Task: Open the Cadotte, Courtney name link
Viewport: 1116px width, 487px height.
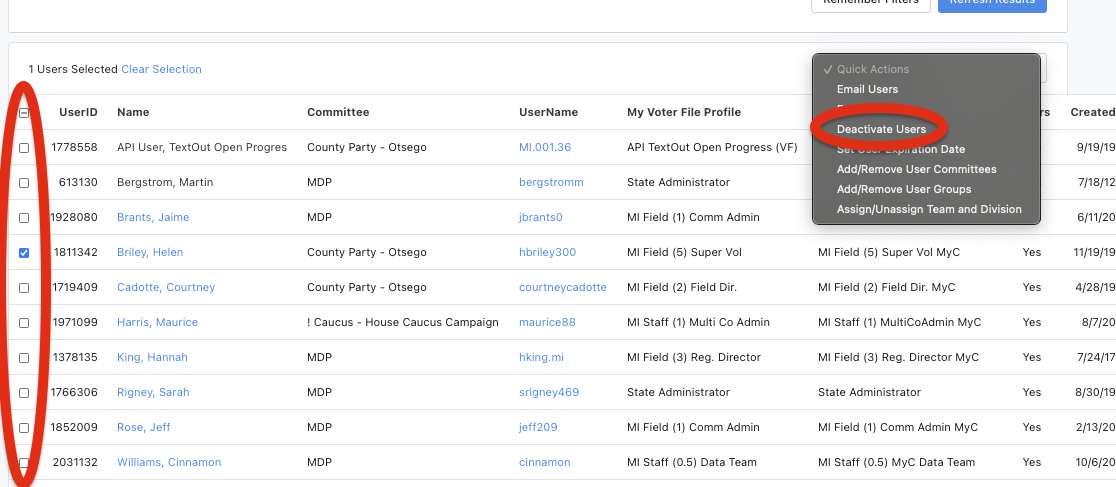Action: (166, 287)
